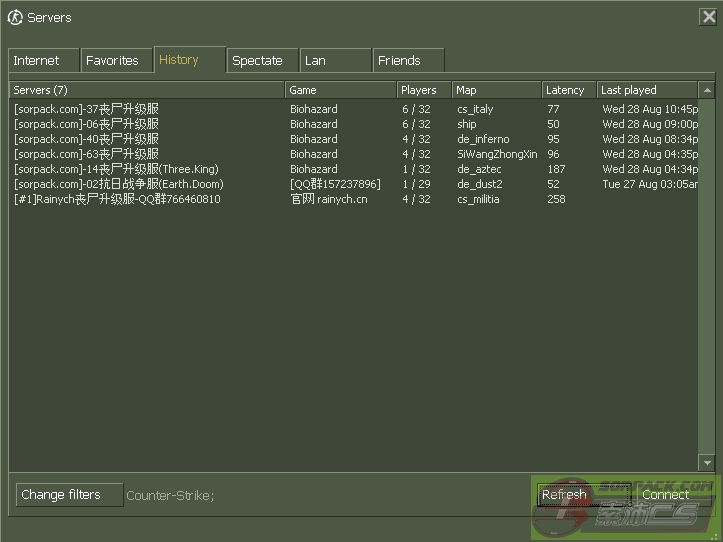Open the Favorites tab
Screen dimensions: 723x542
click(x=117, y=60)
